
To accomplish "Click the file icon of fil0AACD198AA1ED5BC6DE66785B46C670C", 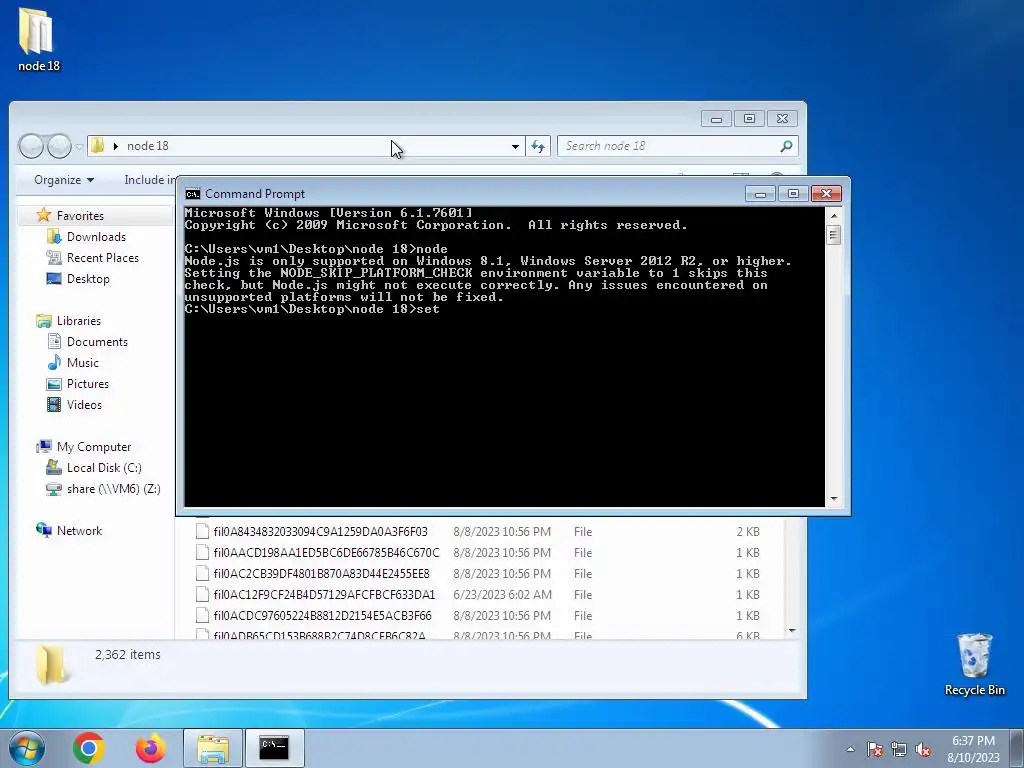I will [x=202, y=552].
